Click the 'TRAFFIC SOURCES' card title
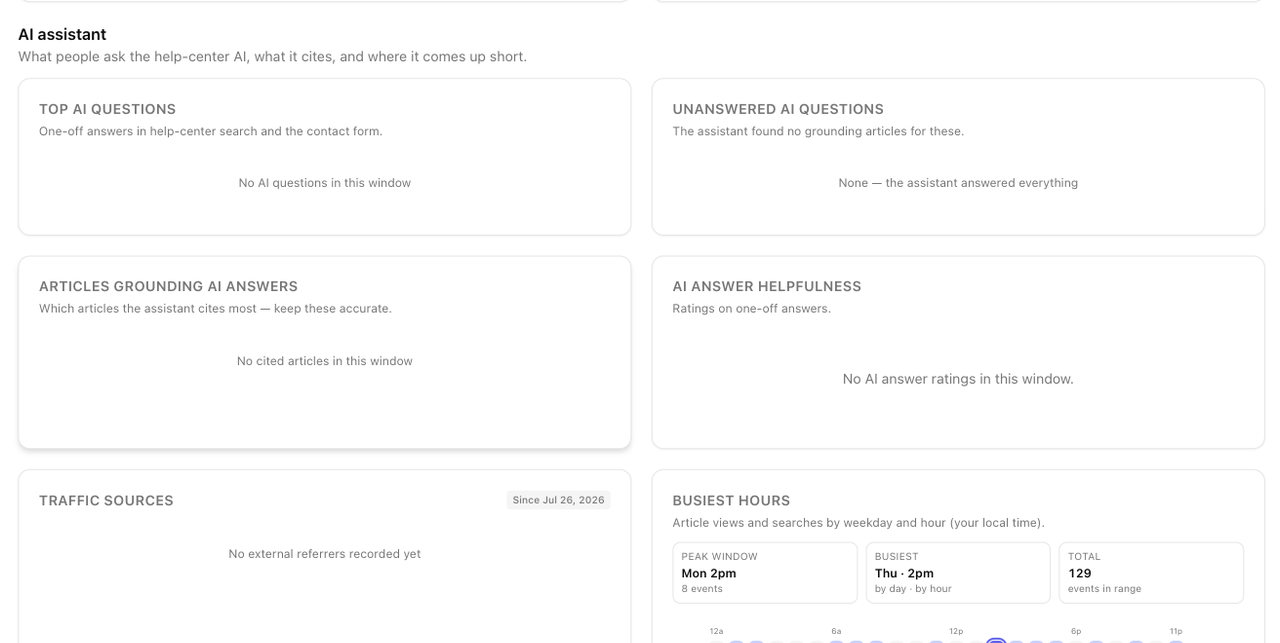The width and height of the screenshot is (1280, 643). coord(106,500)
